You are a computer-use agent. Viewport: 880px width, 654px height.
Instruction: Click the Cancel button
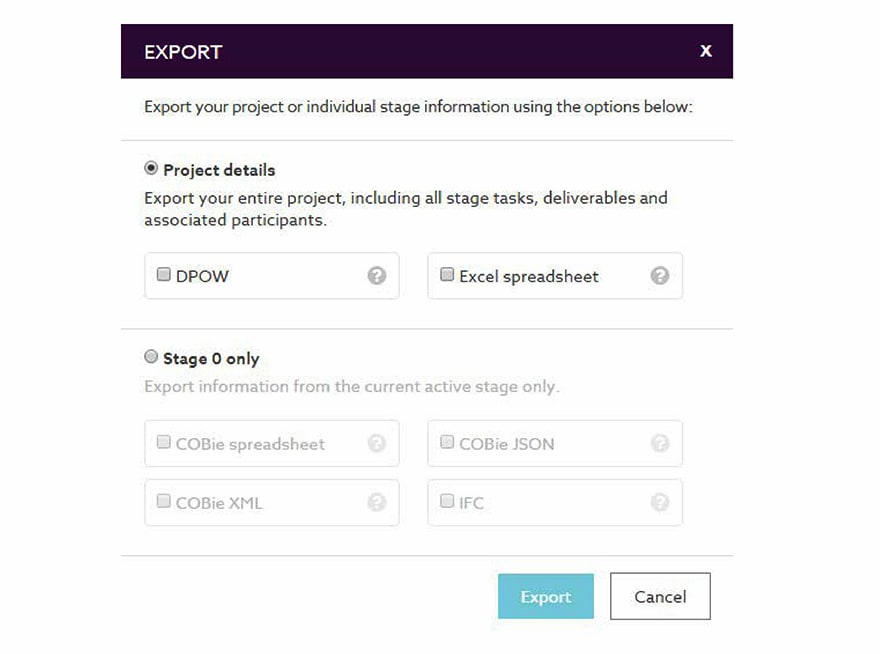(660, 597)
